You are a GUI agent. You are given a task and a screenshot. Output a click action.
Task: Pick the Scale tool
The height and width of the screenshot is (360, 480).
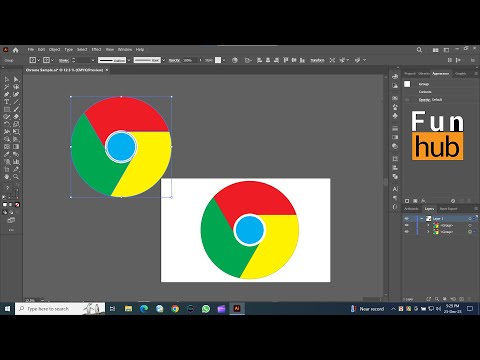pyautogui.click(x=16, y=124)
